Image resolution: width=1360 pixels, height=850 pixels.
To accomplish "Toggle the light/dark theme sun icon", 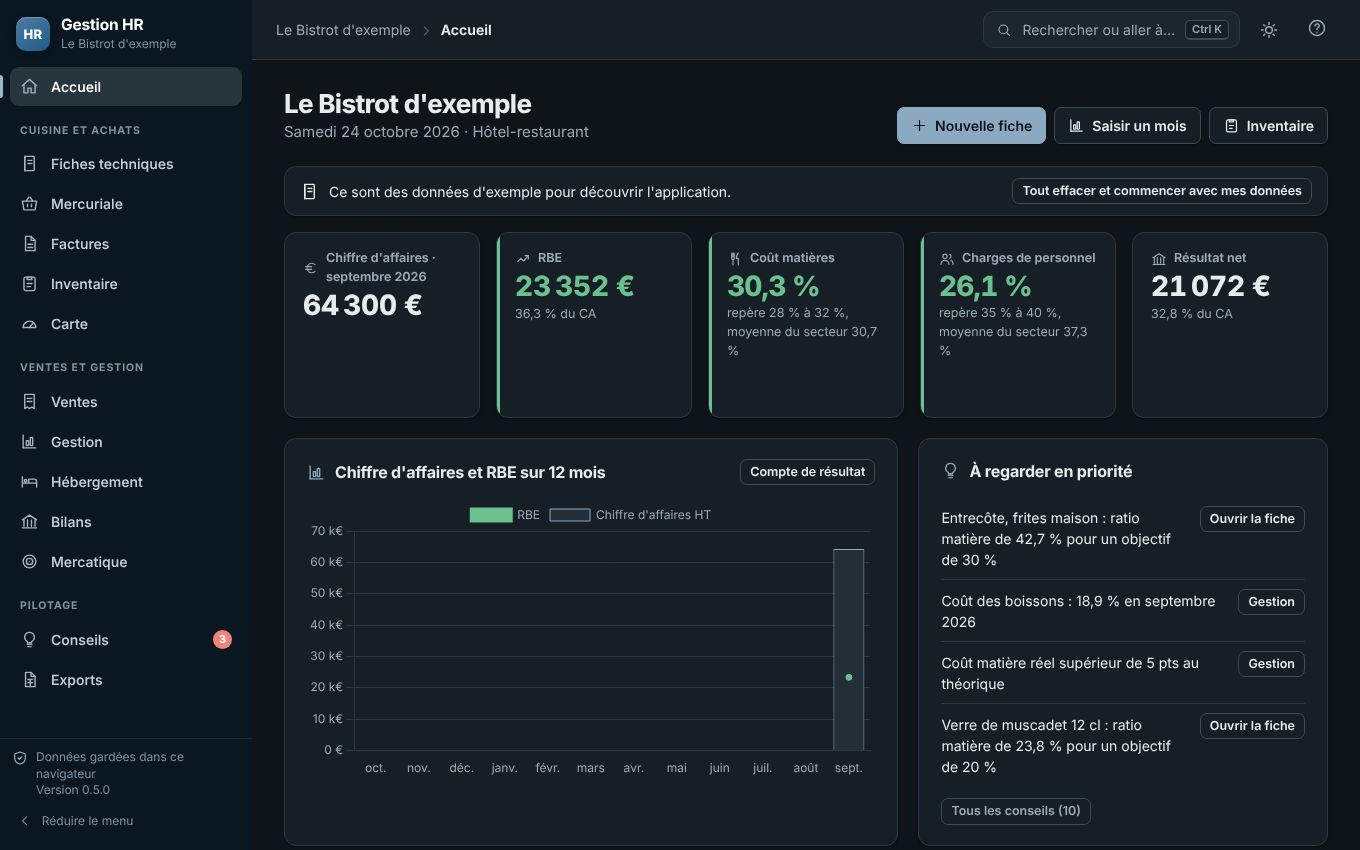I will (x=1269, y=30).
